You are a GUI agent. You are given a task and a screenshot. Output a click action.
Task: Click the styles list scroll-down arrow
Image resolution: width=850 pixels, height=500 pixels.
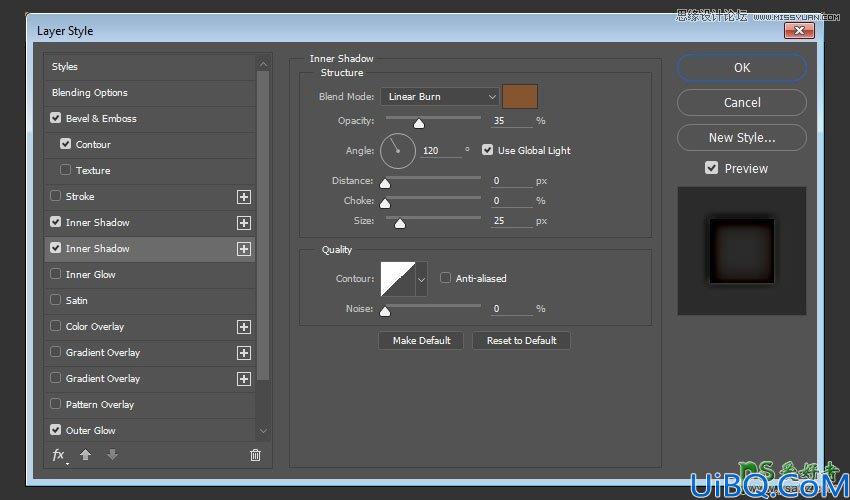click(x=263, y=431)
